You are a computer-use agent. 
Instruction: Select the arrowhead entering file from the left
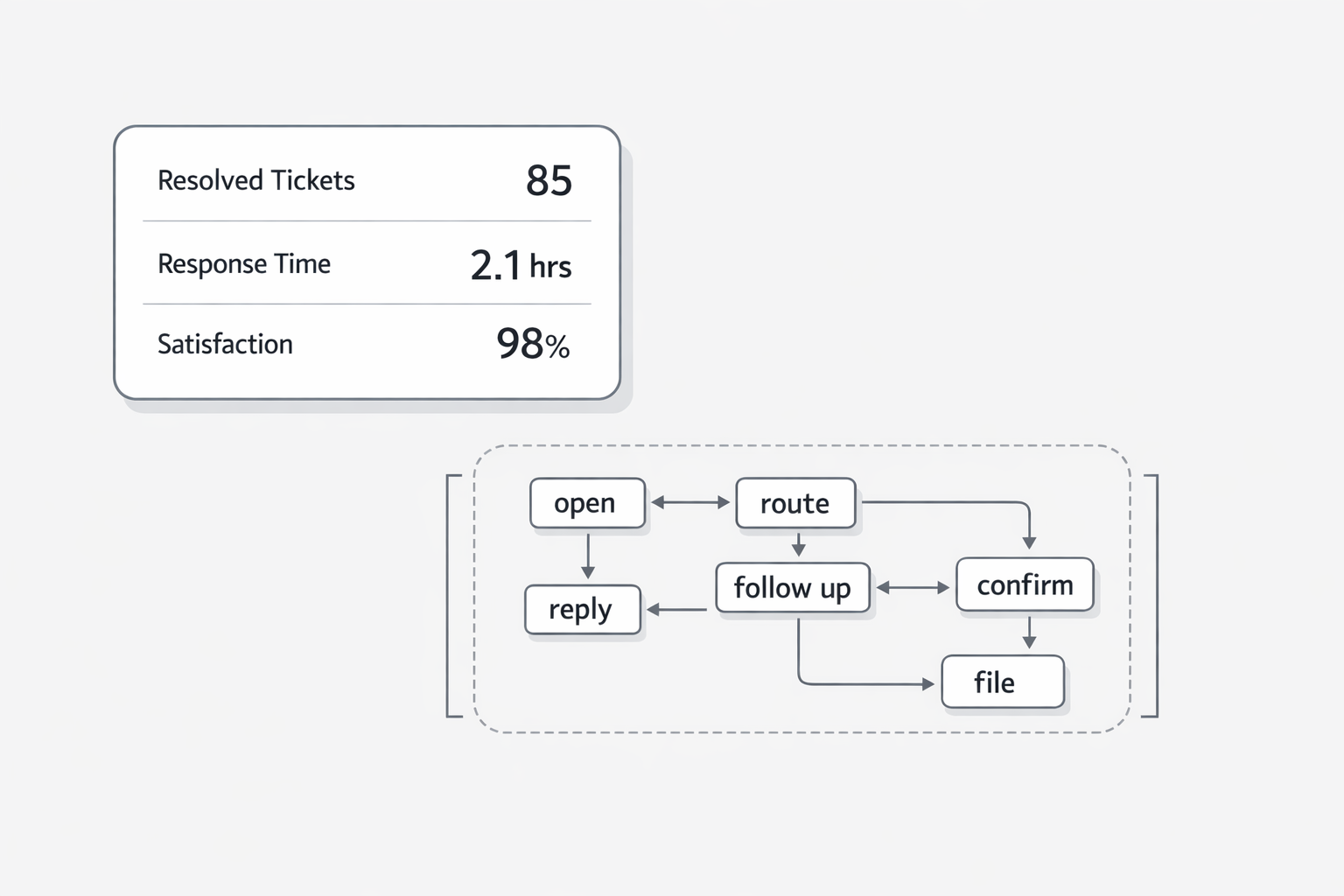[928, 683]
